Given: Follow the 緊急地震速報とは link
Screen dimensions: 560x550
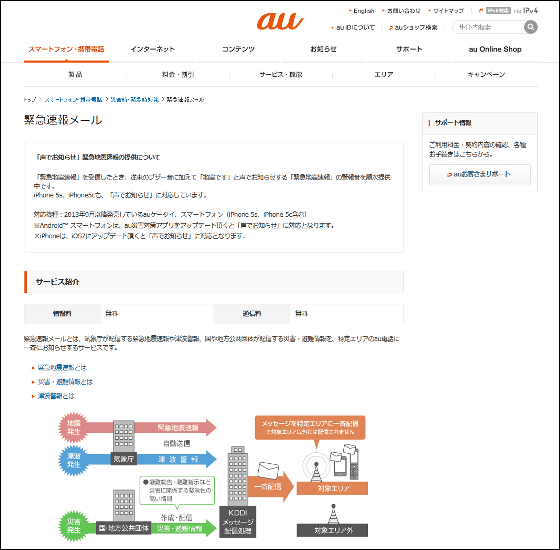Looking at the screenshot, I should click(x=62, y=368).
